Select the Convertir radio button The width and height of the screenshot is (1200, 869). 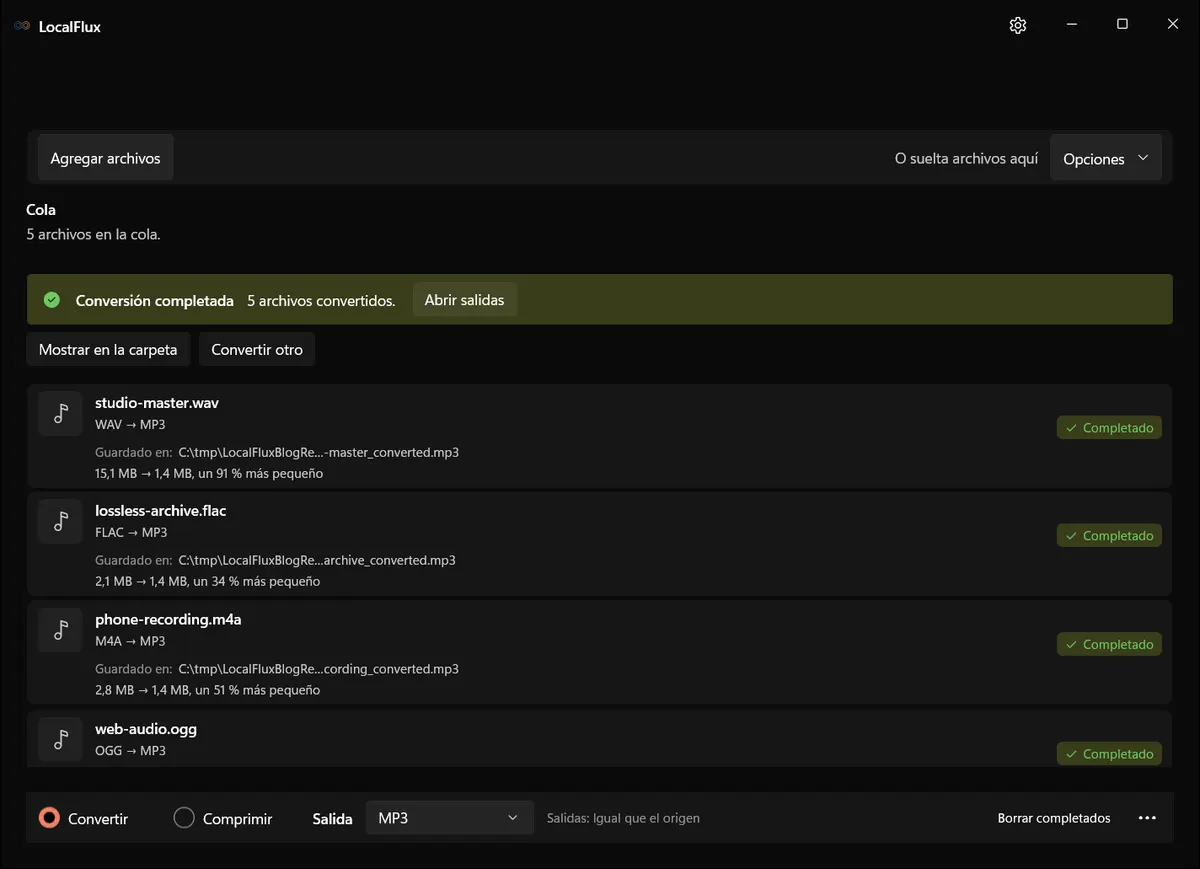coord(49,818)
